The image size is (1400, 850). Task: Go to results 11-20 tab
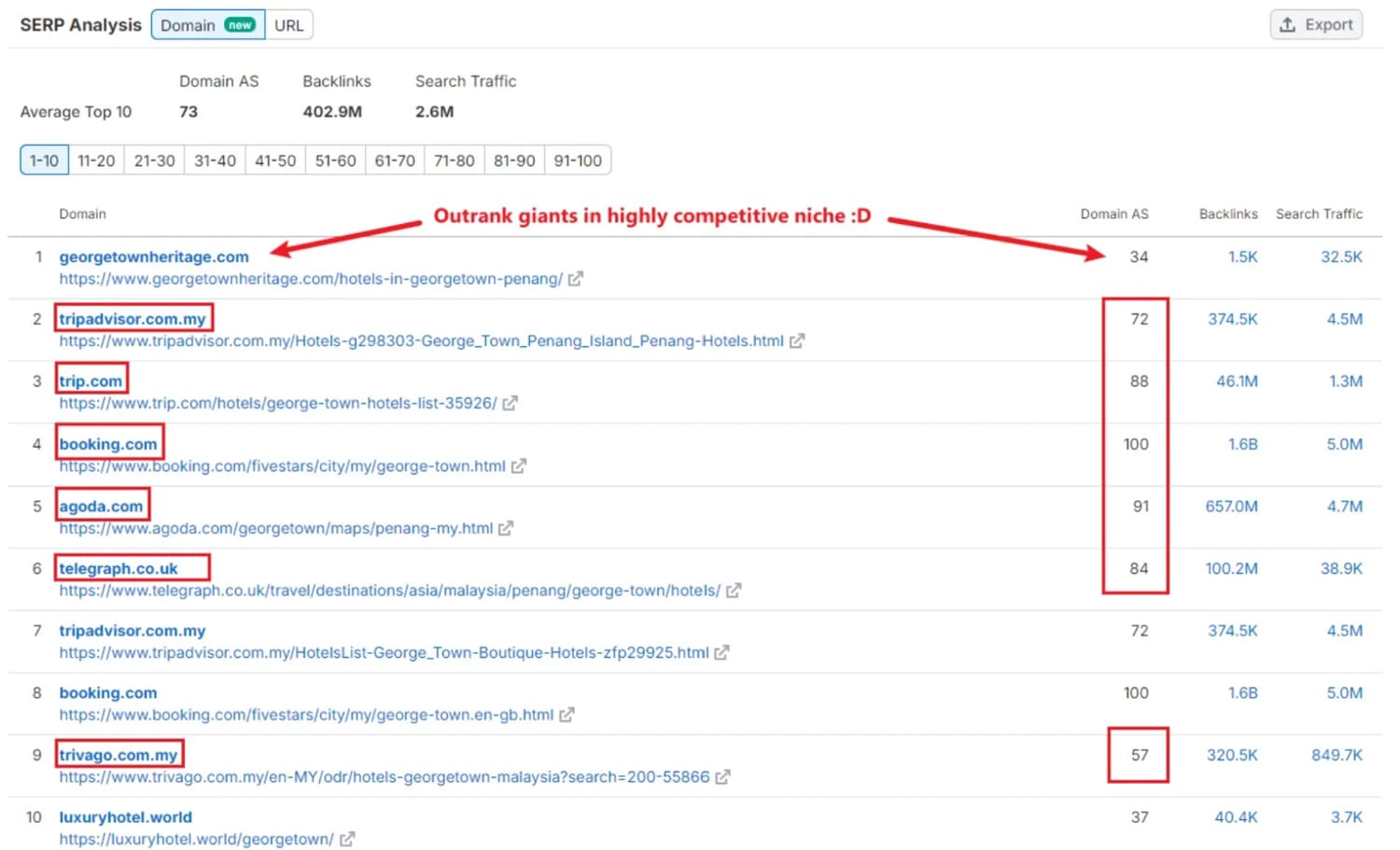[x=96, y=160]
